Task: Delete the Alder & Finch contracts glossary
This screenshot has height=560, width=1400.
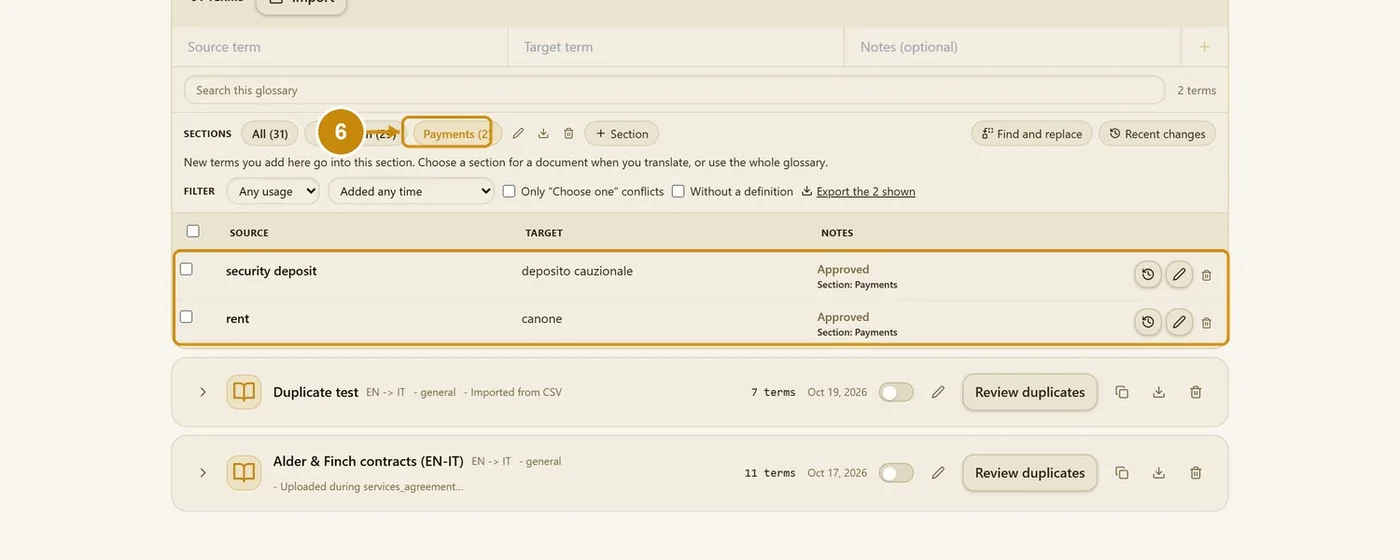Action: click(1196, 473)
